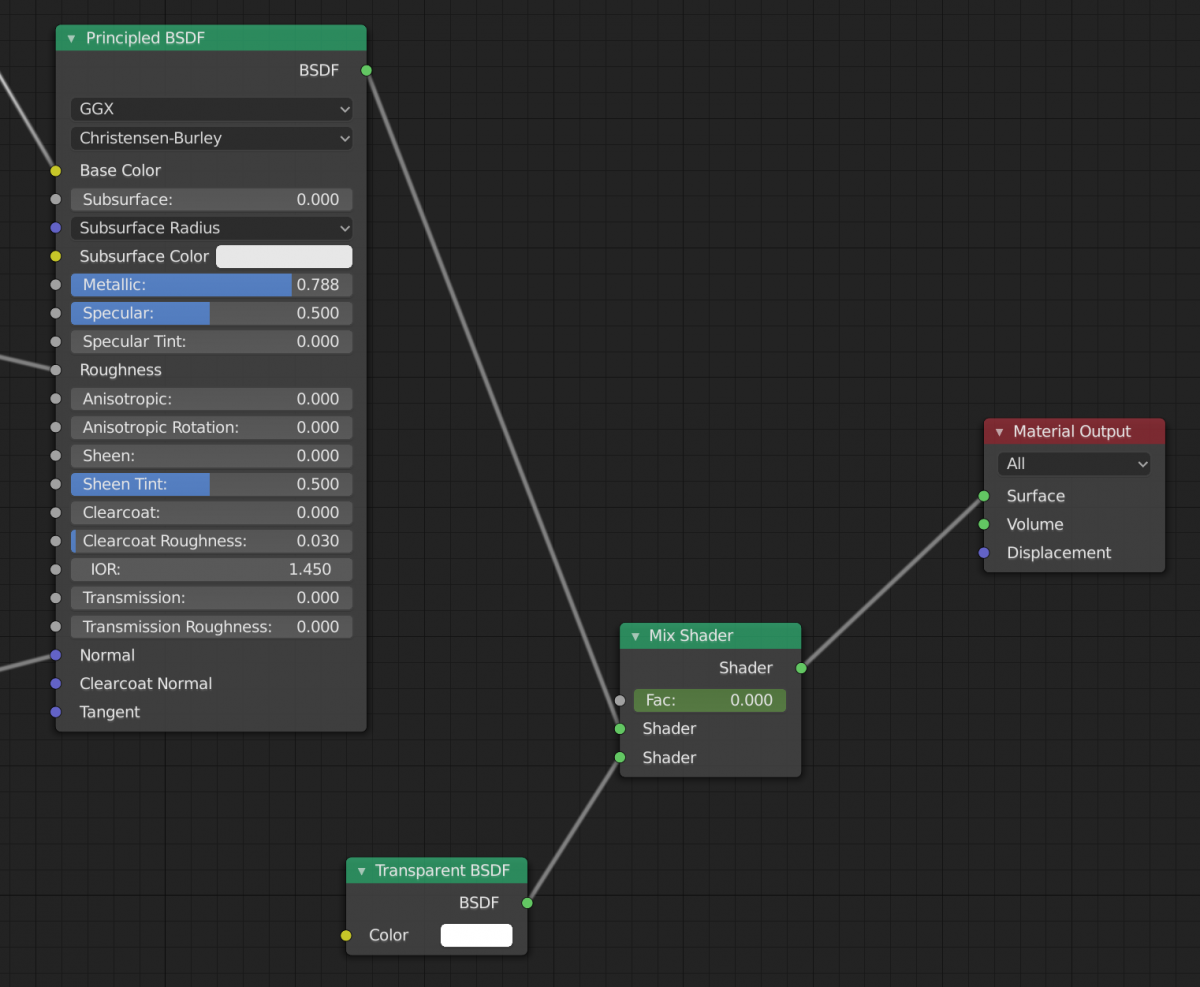Collapse the Transparent BSDF node
The image size is (1200, 987).
362,871
